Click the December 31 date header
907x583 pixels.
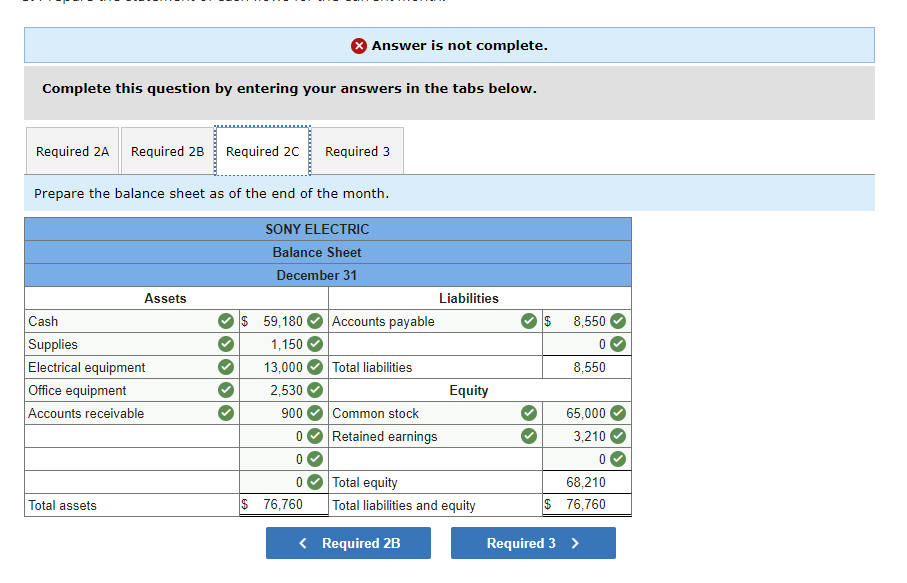316,275
